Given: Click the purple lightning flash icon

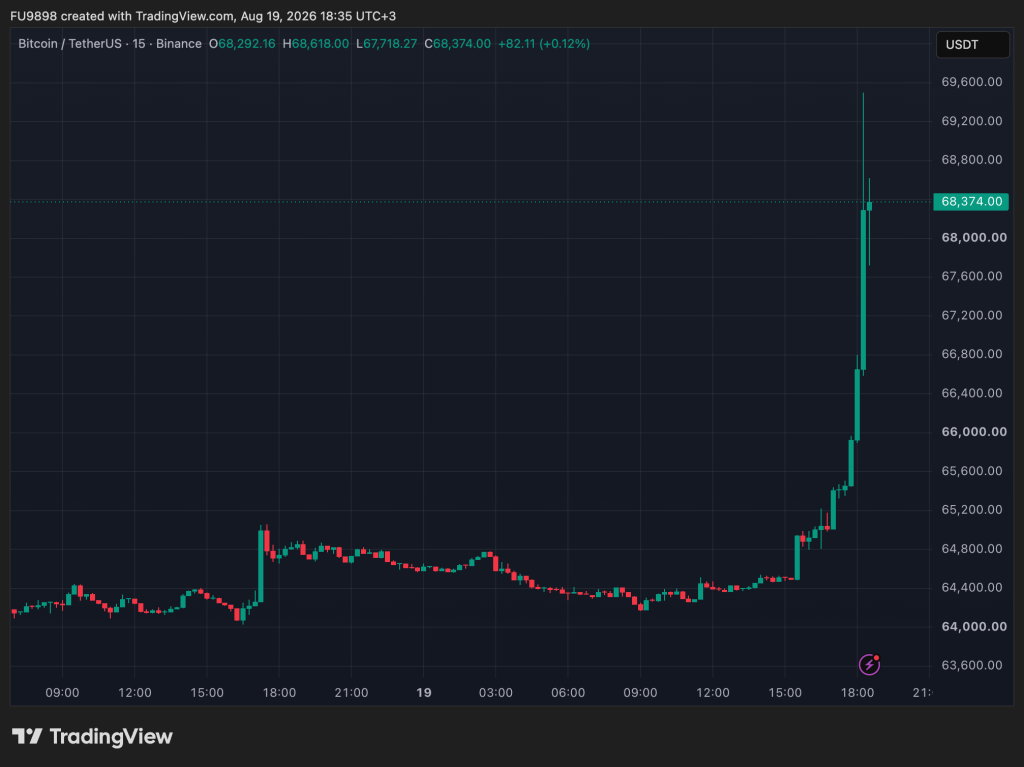Looking at the screenshot, I should [869, 664].
